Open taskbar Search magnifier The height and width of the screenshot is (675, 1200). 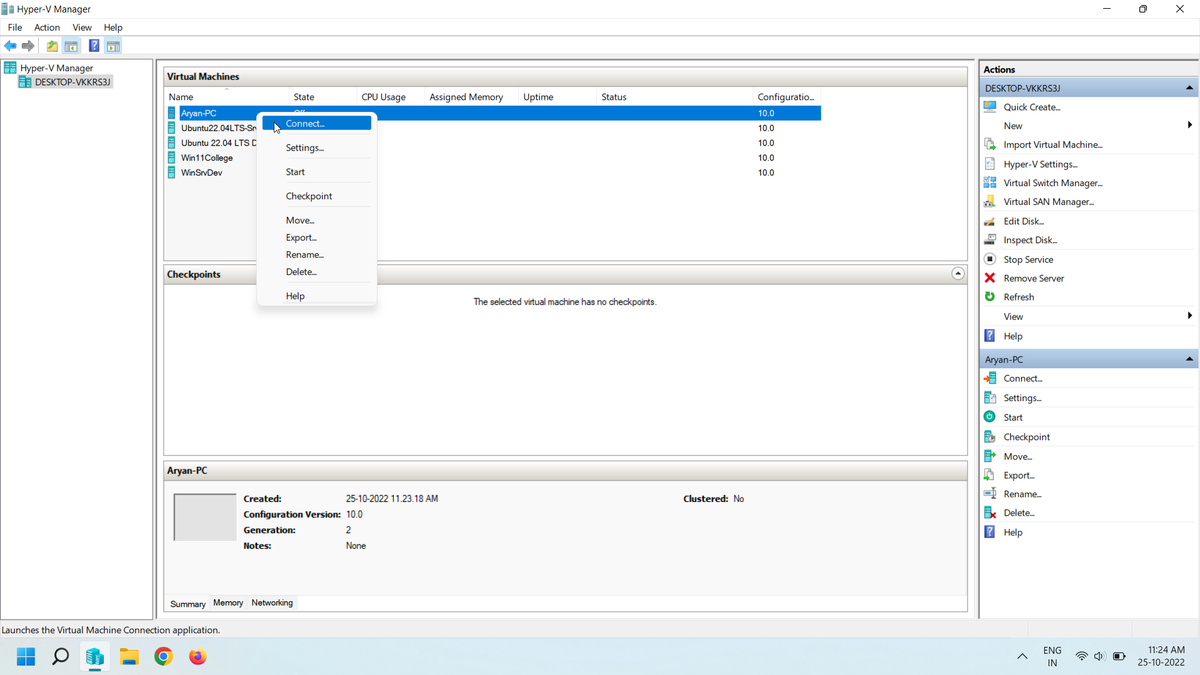click(x=60, y=657)
